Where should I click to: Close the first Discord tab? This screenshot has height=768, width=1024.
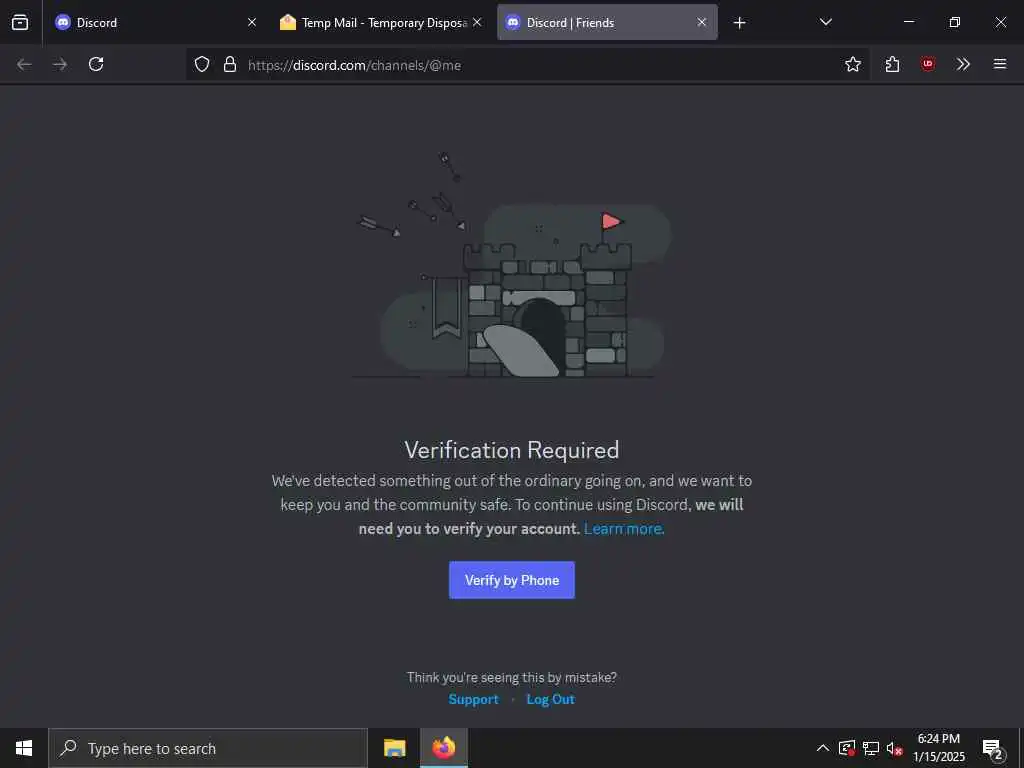(252, 22)
